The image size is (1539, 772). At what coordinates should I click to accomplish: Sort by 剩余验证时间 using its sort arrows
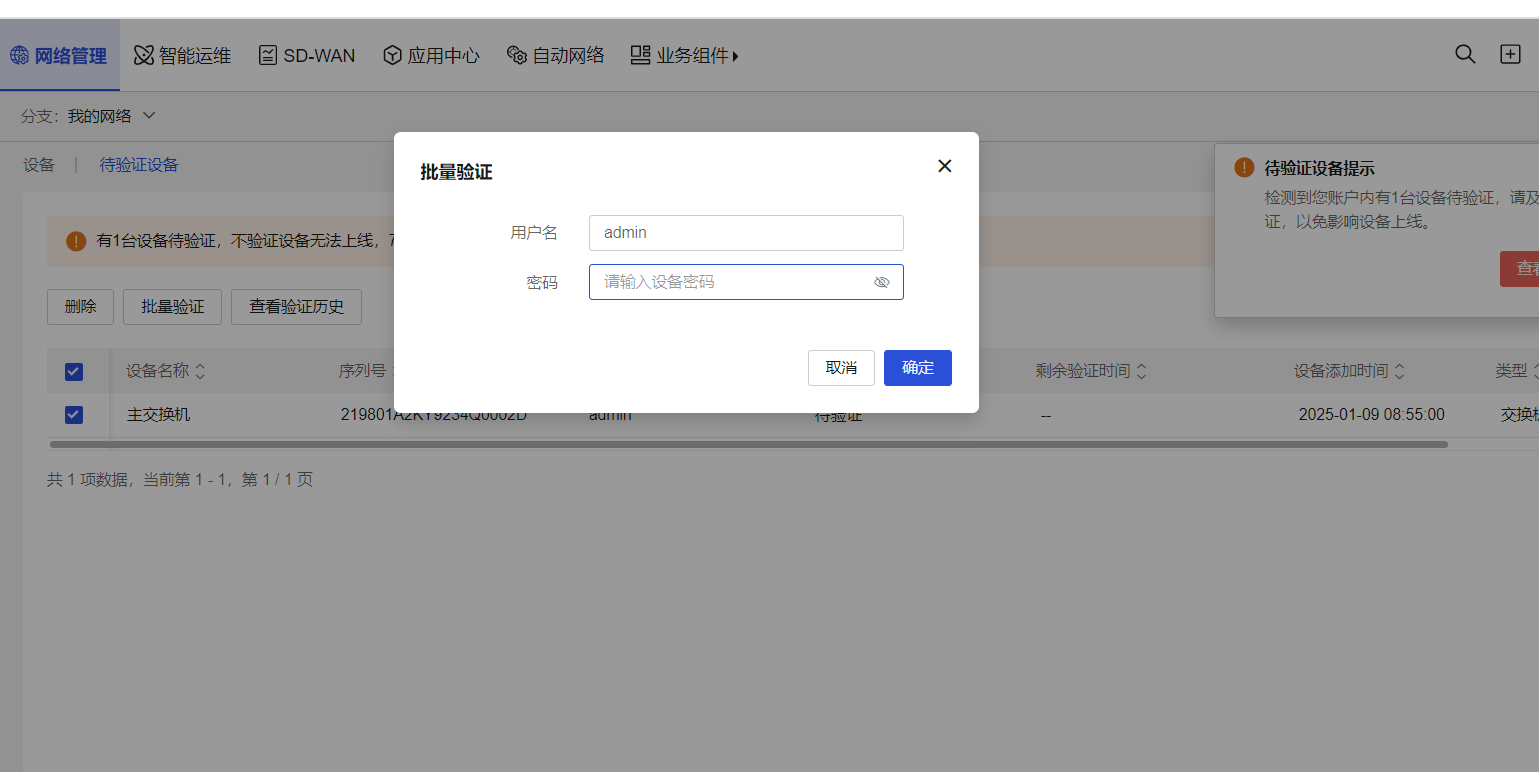[x=1141, y=372]
